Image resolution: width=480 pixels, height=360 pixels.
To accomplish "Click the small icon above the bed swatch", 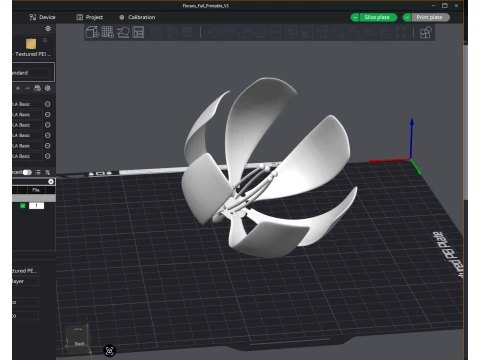I will [x=45, y=40].
